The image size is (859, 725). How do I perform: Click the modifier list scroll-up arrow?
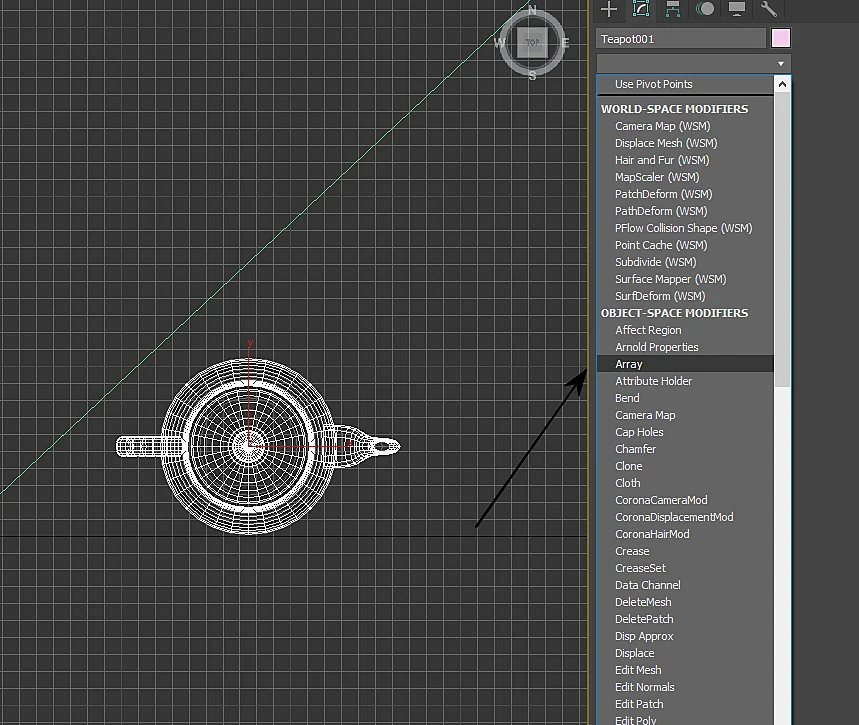point(782,84)
